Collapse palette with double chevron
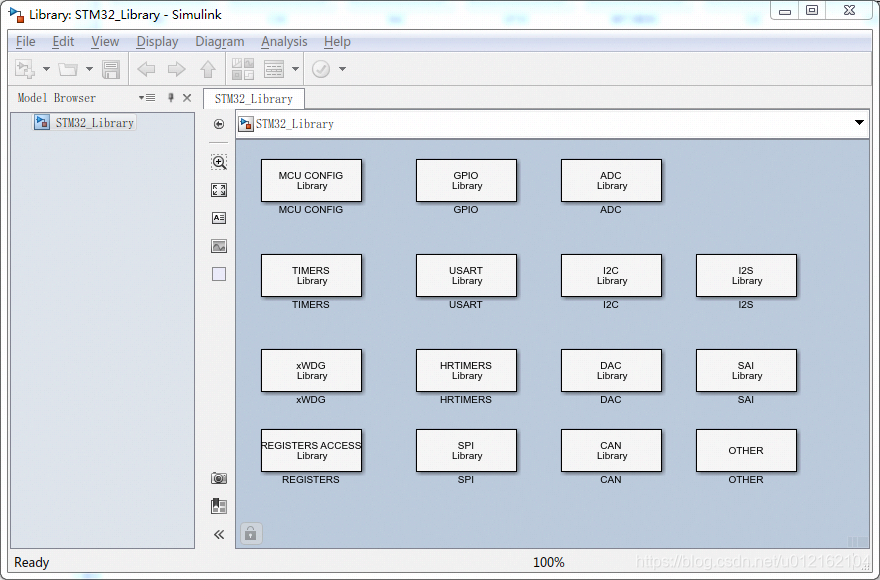This screenshot has width=880, height=580. [219, 535]
